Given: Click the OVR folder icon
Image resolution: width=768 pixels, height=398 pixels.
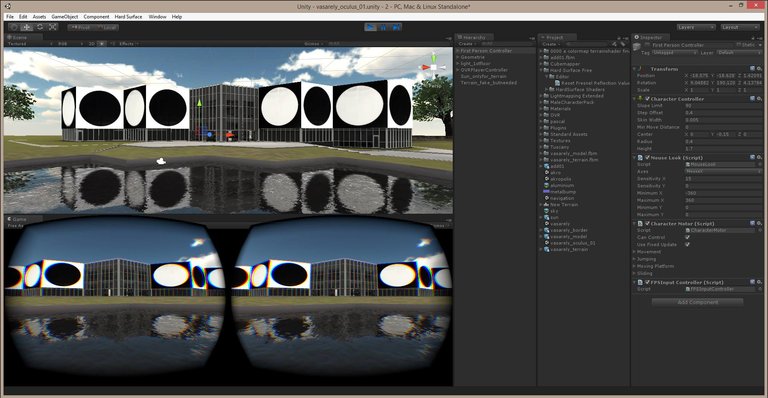Looking at the screenshot, I should pos(547,115).
